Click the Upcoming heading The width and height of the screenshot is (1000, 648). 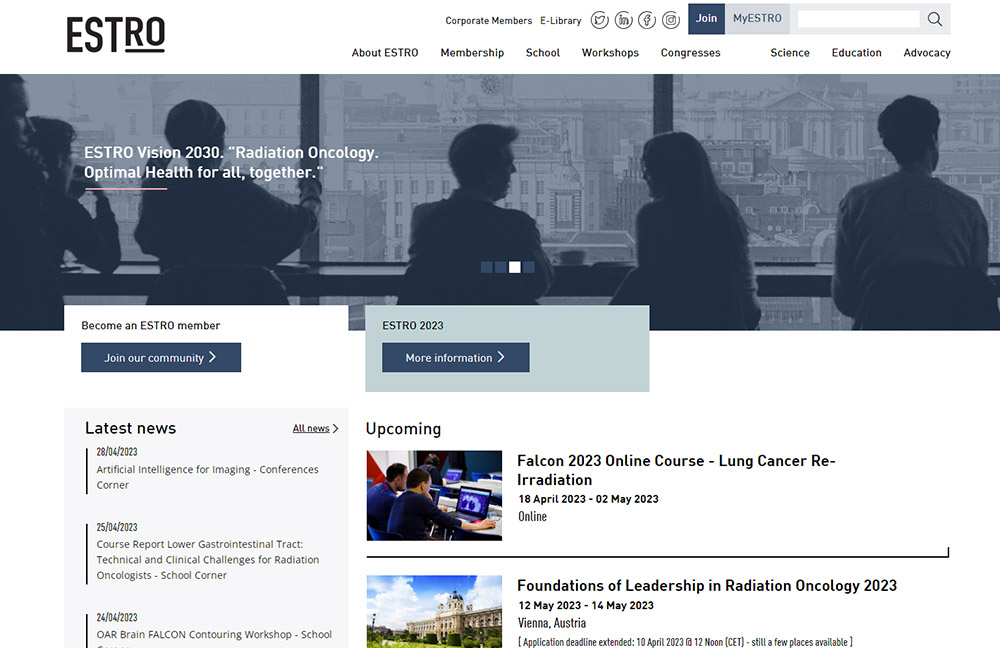(x=403, y=429)
